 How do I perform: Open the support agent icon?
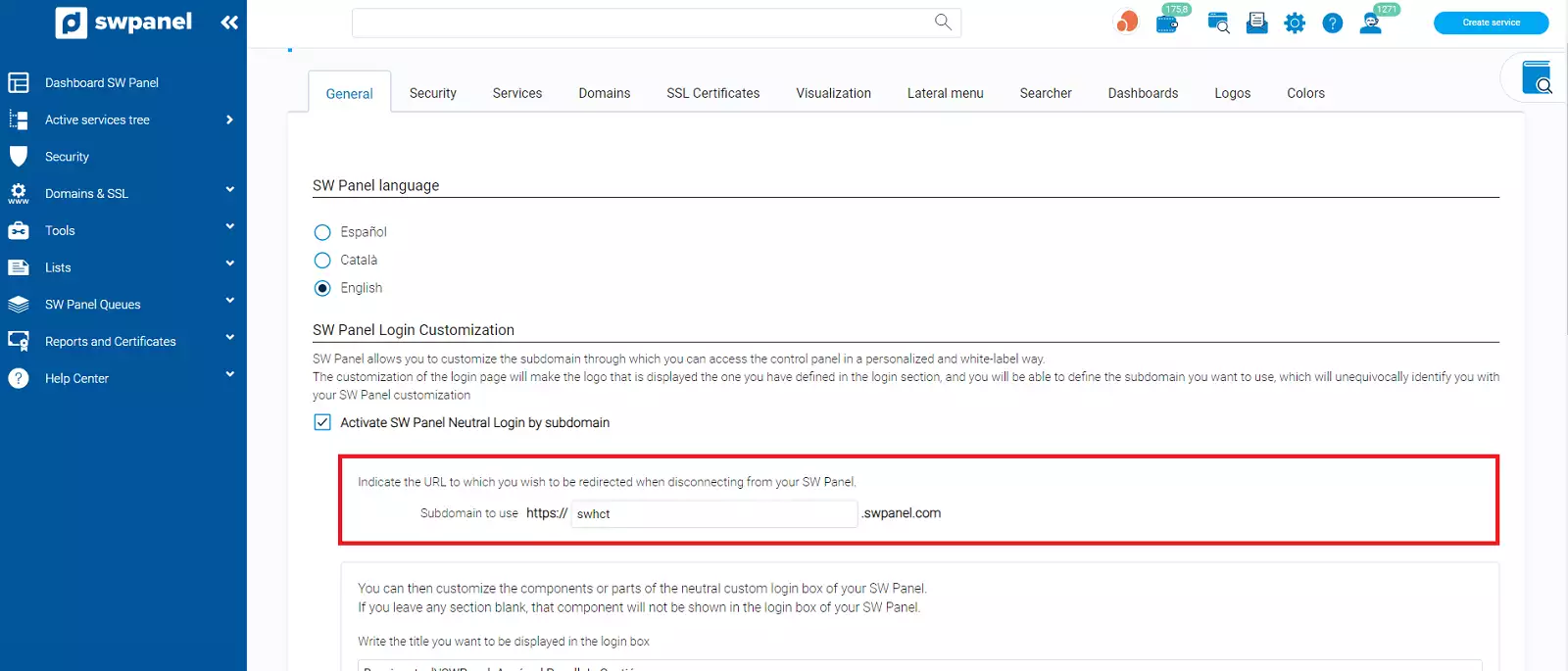click(x=1371, y=24)
